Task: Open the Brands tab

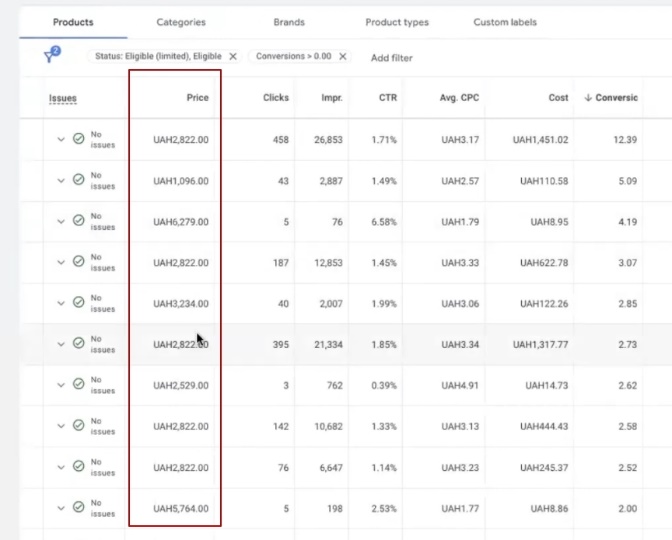Action: pos(289,22)
